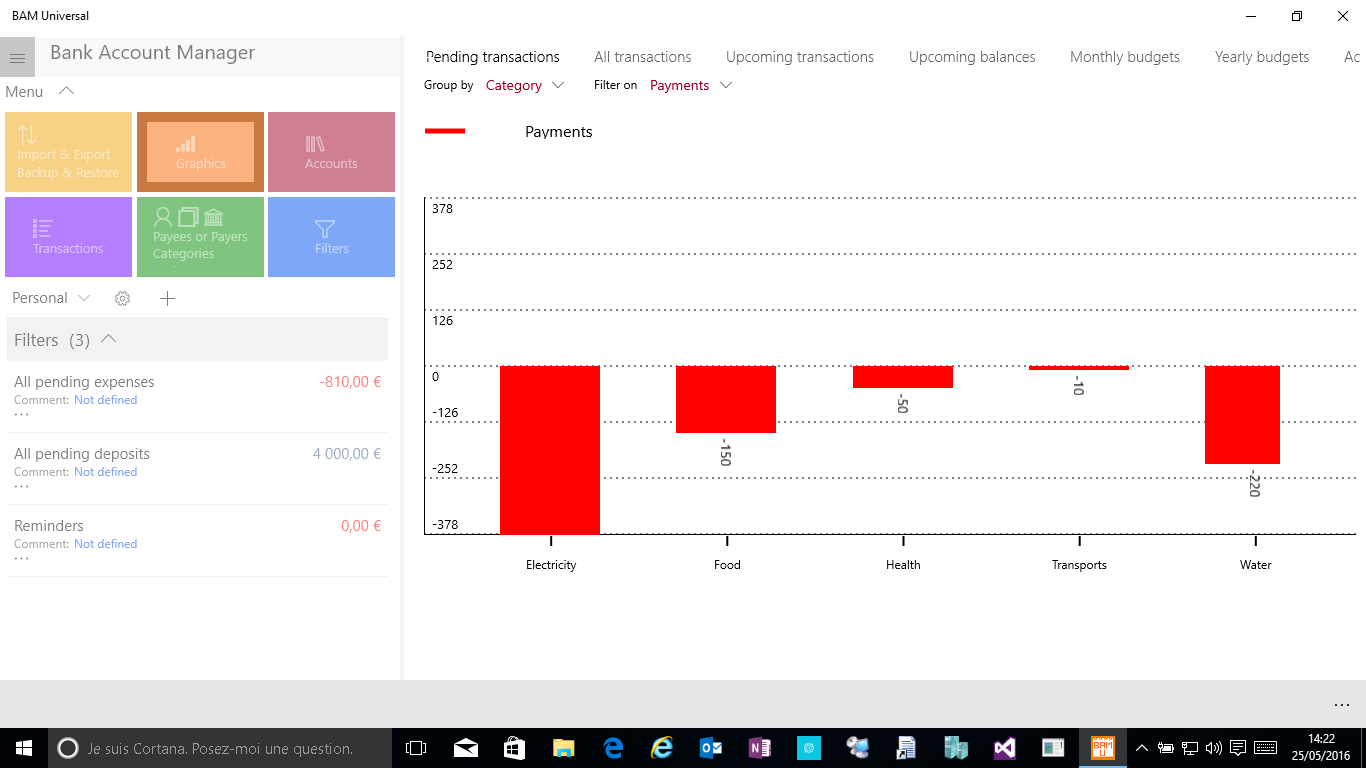Click the Food bar showing -150
Image resolution: width=1366 pixels, height=768 pixels.
[x=726, y=399]
